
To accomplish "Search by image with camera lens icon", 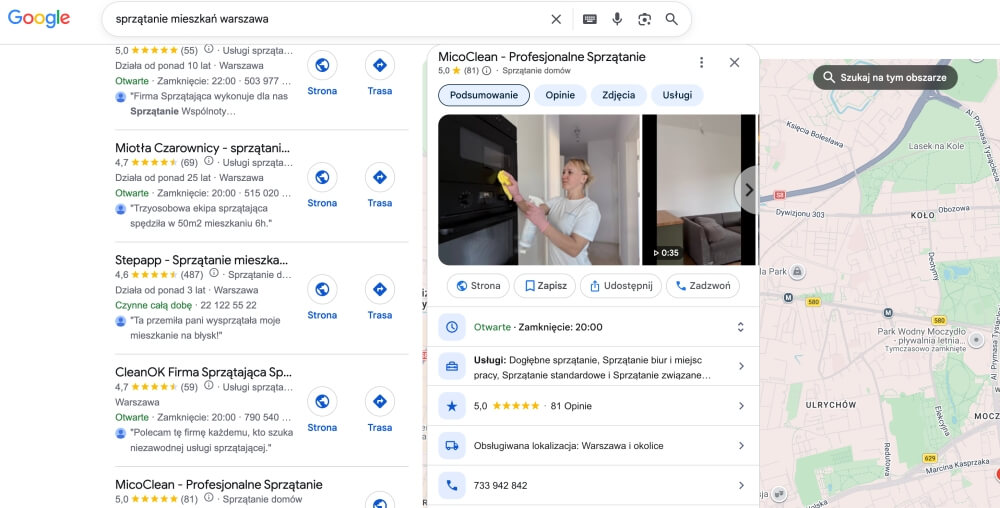I will (644, 19).
